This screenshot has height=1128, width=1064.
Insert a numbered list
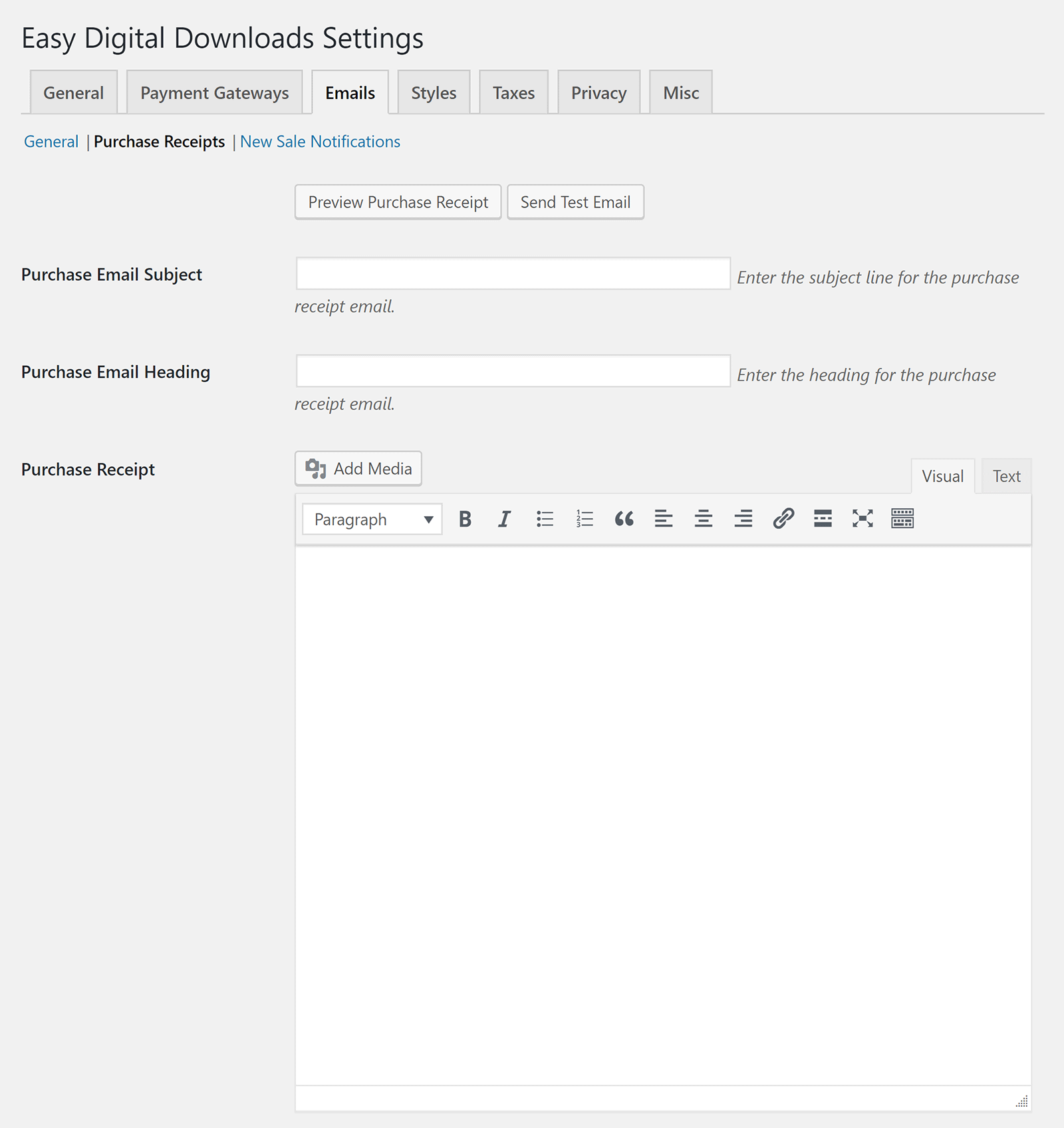585,519
